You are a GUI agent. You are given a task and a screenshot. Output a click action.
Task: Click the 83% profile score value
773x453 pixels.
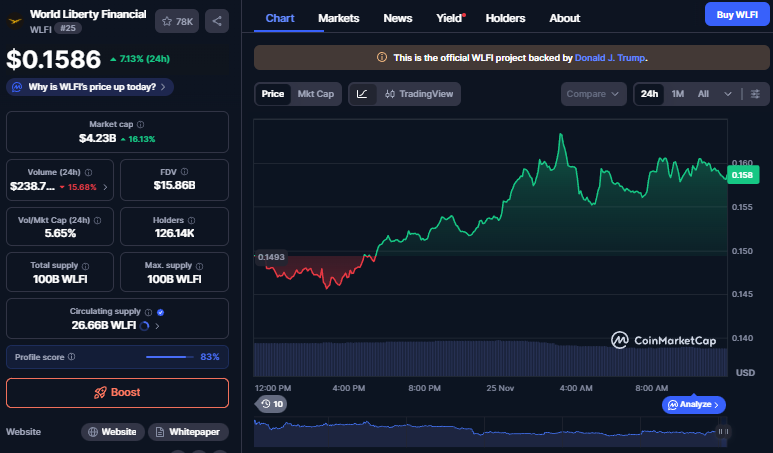point(210,357)
